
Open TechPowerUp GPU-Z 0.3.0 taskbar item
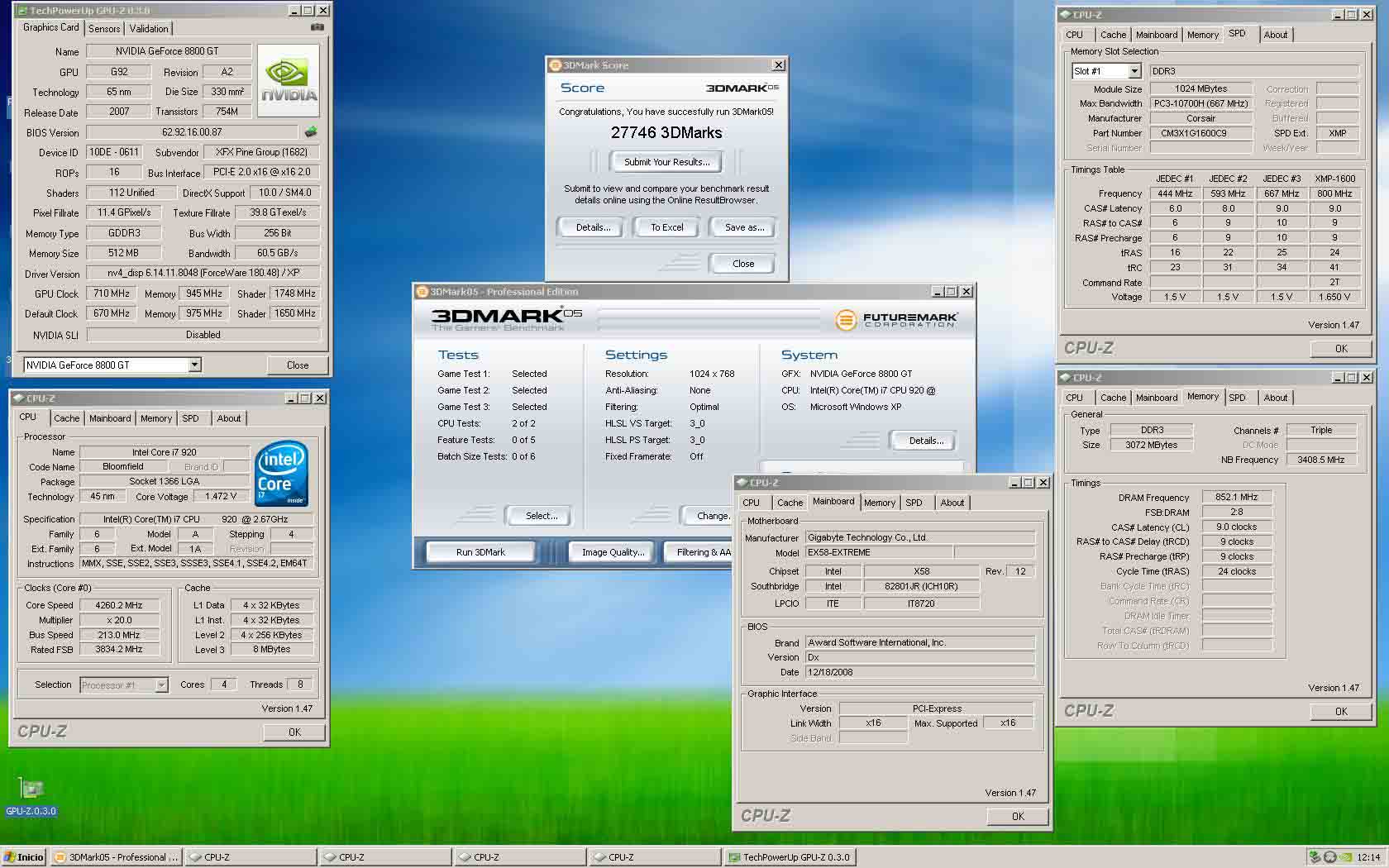pos(790,857)
